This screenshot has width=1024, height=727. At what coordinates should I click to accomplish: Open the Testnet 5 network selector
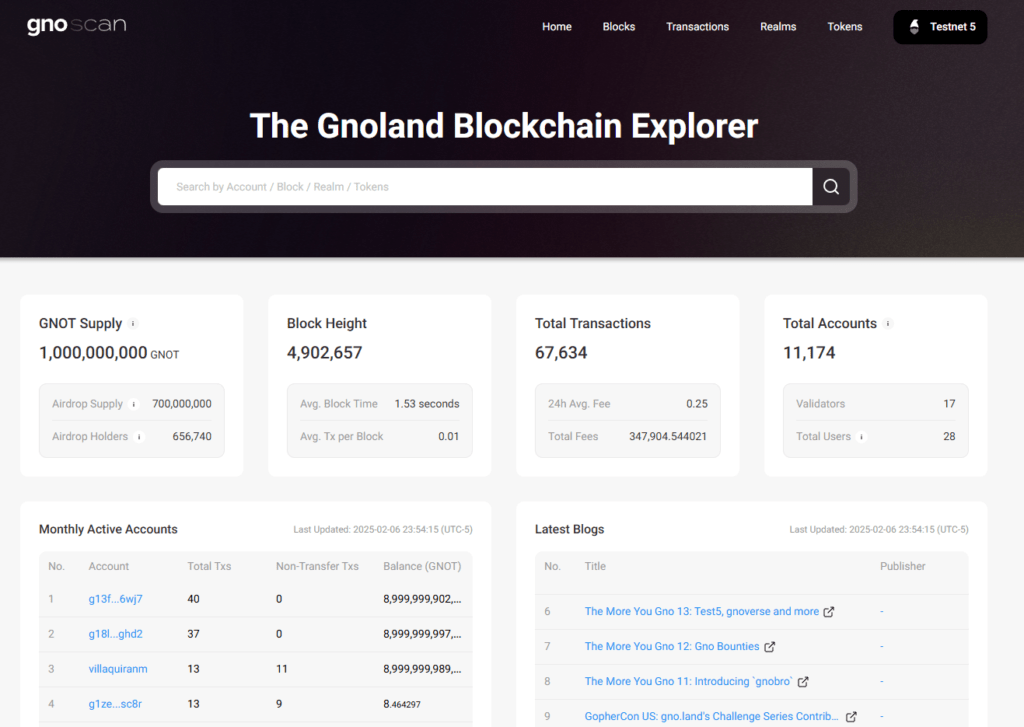point(940,27)
